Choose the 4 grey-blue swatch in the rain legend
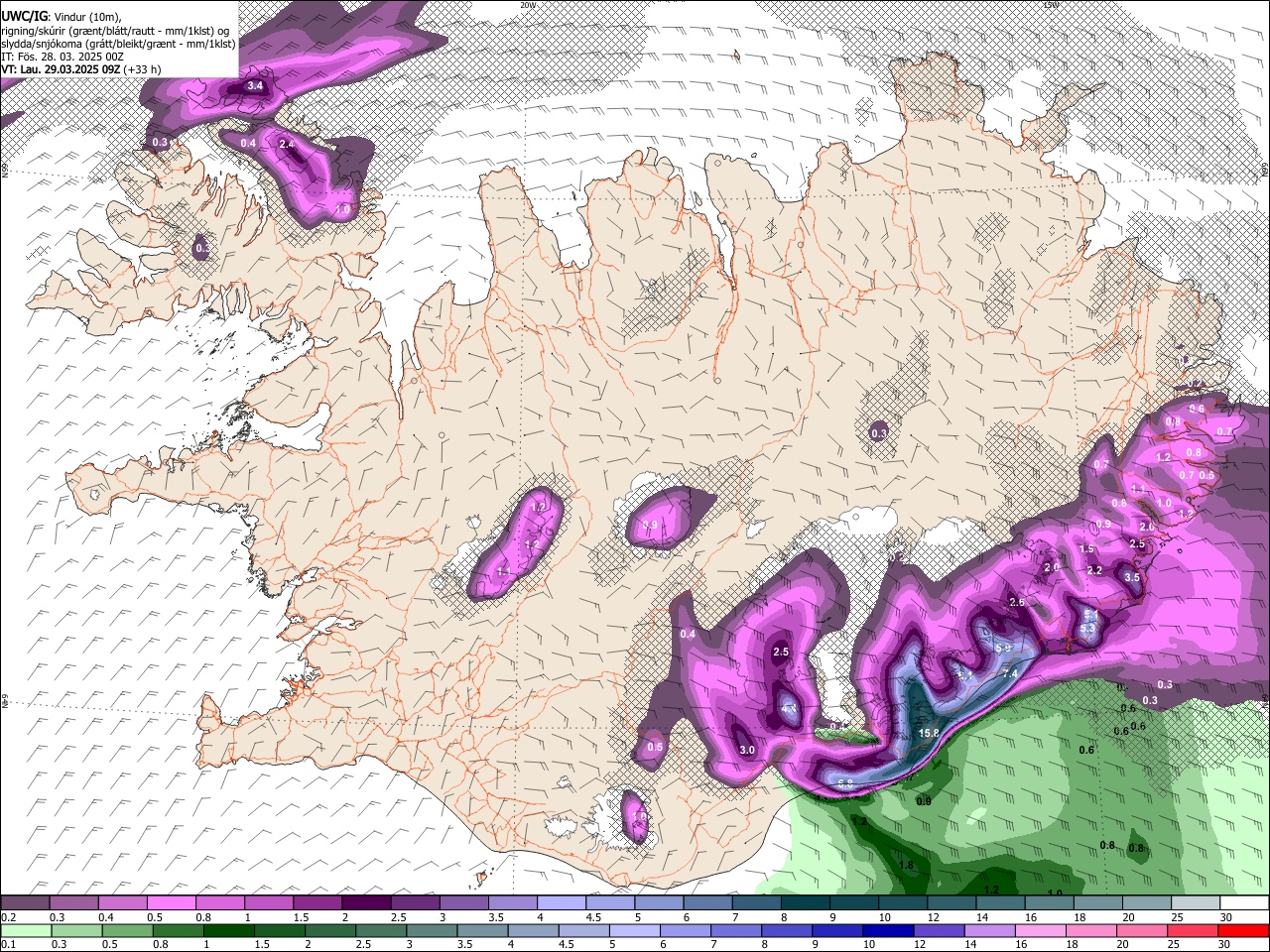 (534, 930)
